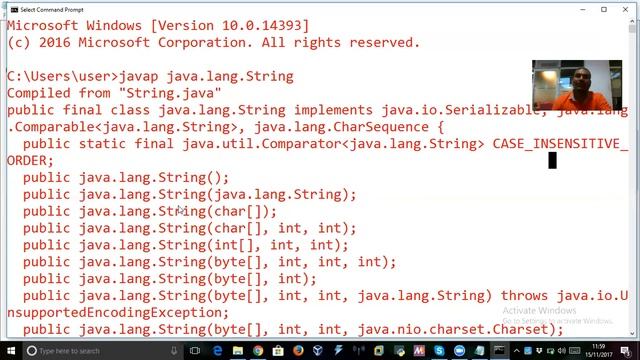Open the Action Center notifications icon
The width and height of the screenshot is (640, 360).
click(625, 351)
